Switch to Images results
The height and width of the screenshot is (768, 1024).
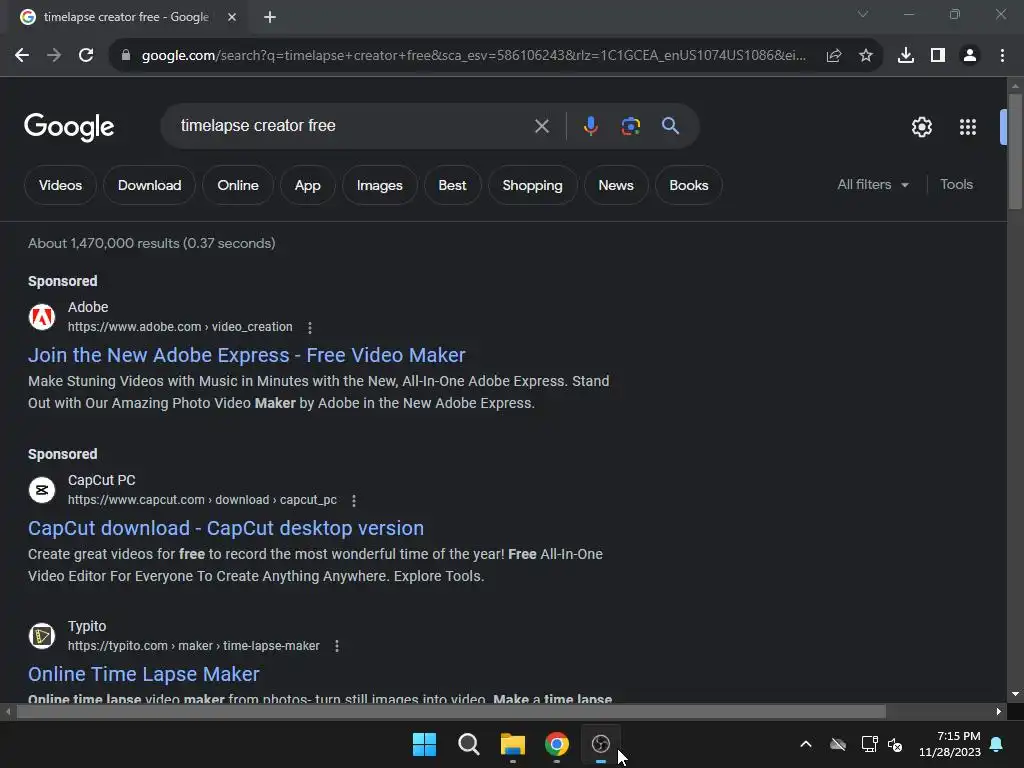379,185
